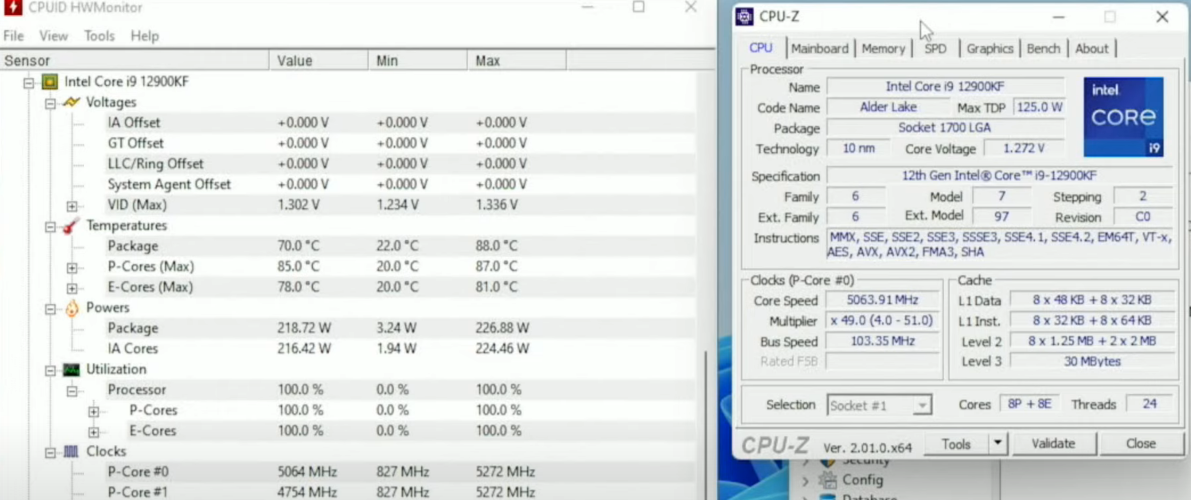
Task: Open the Tools dropdown arrow in CPU-Z
Action: click(x=998, y=443)
